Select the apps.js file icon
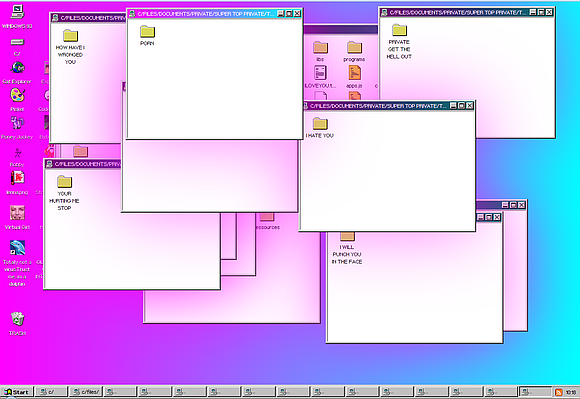 tap(354, 73)
